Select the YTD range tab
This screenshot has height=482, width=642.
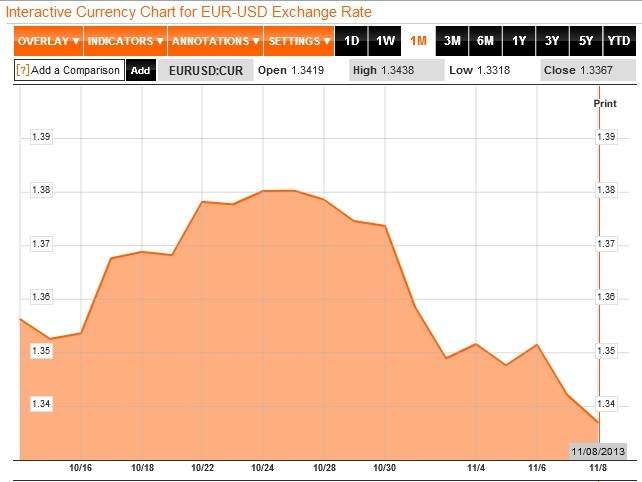point(620,42)
